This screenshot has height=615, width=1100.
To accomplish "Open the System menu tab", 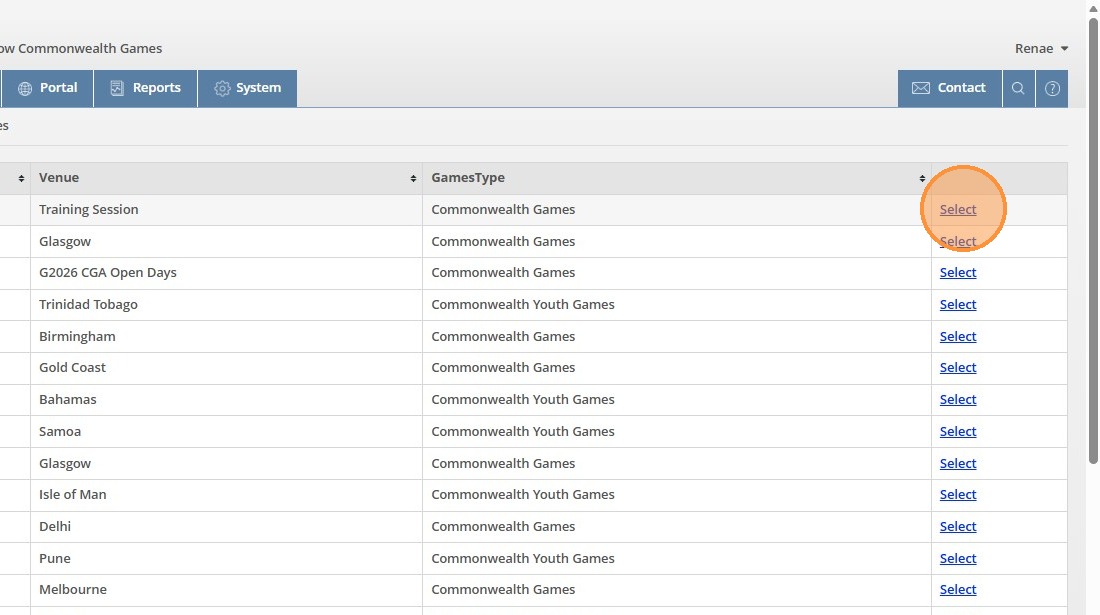I will coord(258,88).
